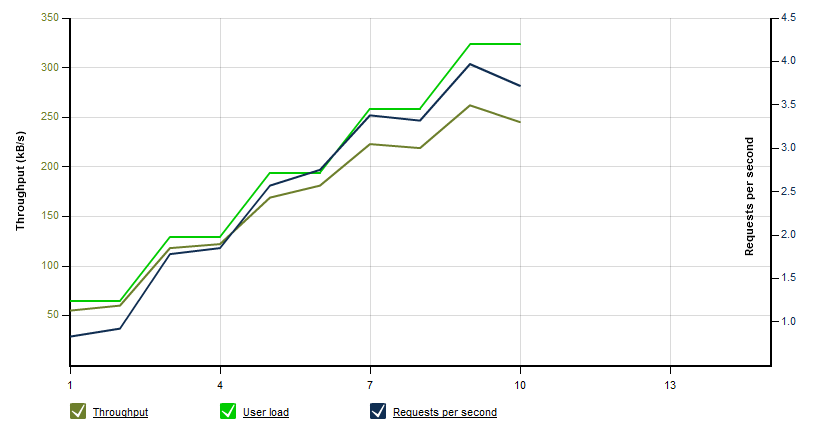Click the 50 label on throughput axis

coord(53,314)
